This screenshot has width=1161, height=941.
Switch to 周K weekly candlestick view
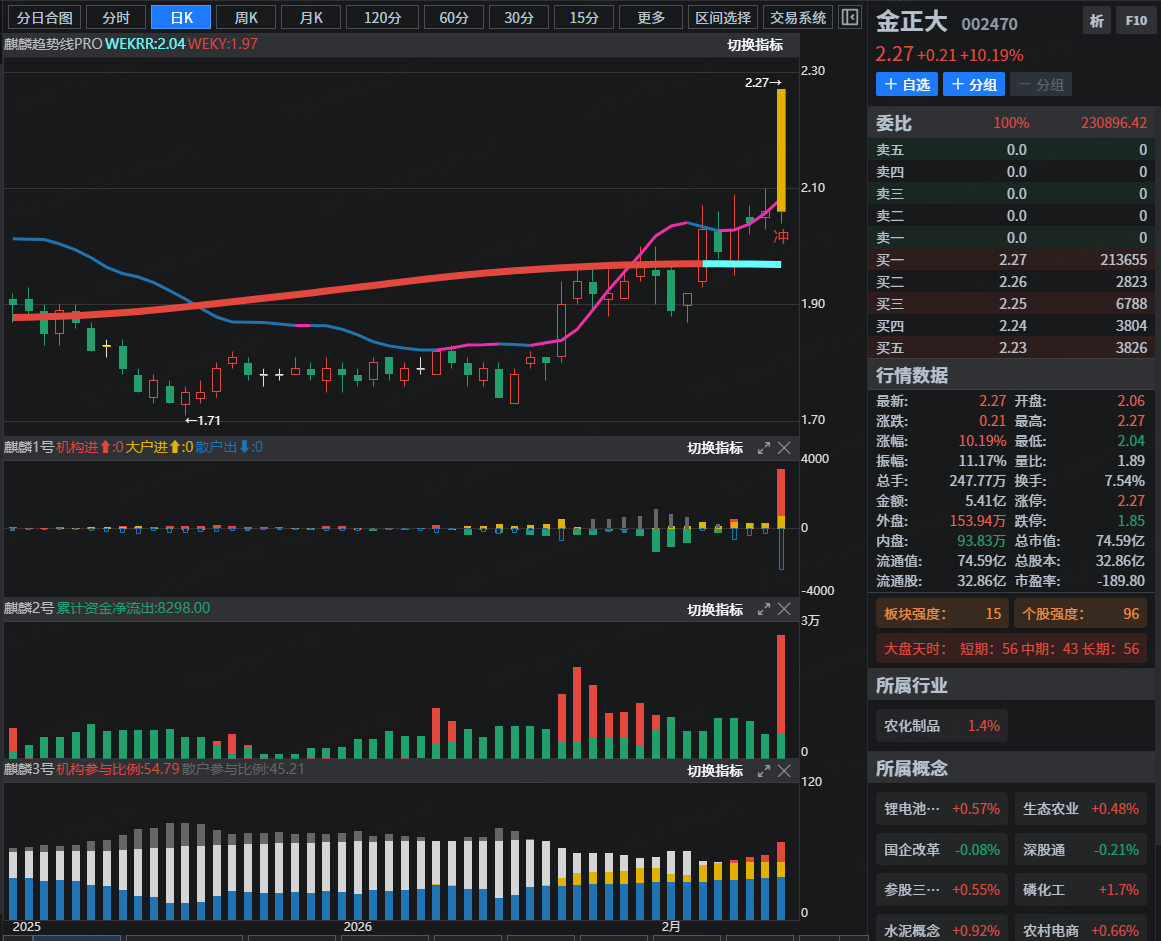(245, 18)
